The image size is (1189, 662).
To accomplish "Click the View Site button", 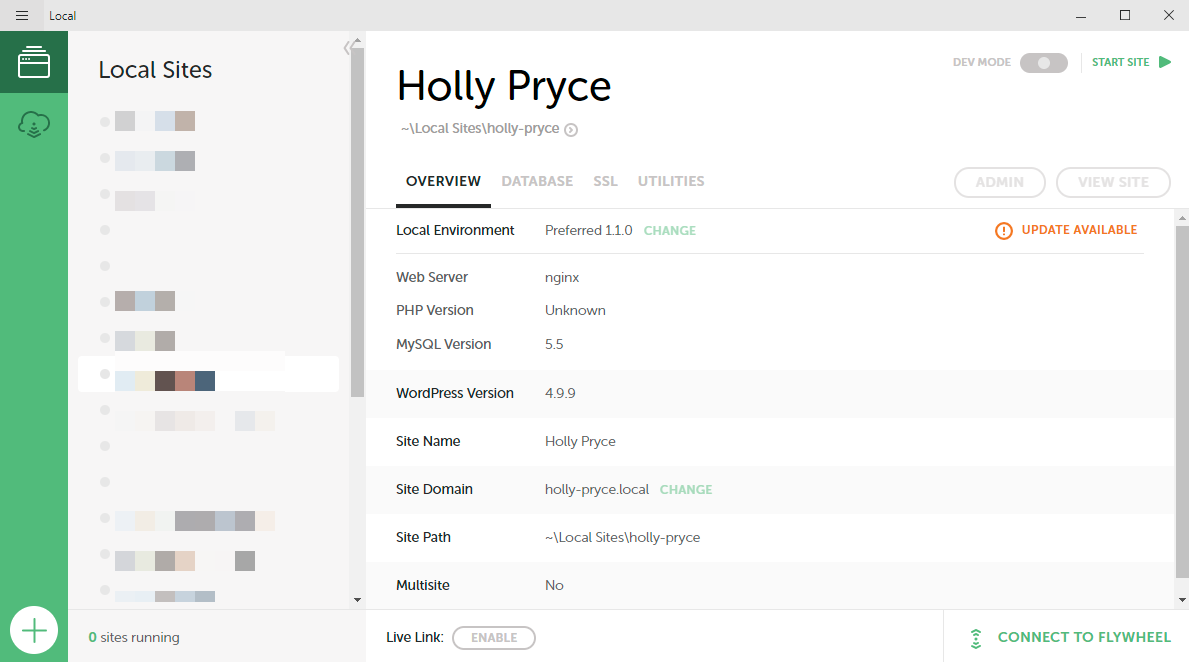I will point(1113,182).
